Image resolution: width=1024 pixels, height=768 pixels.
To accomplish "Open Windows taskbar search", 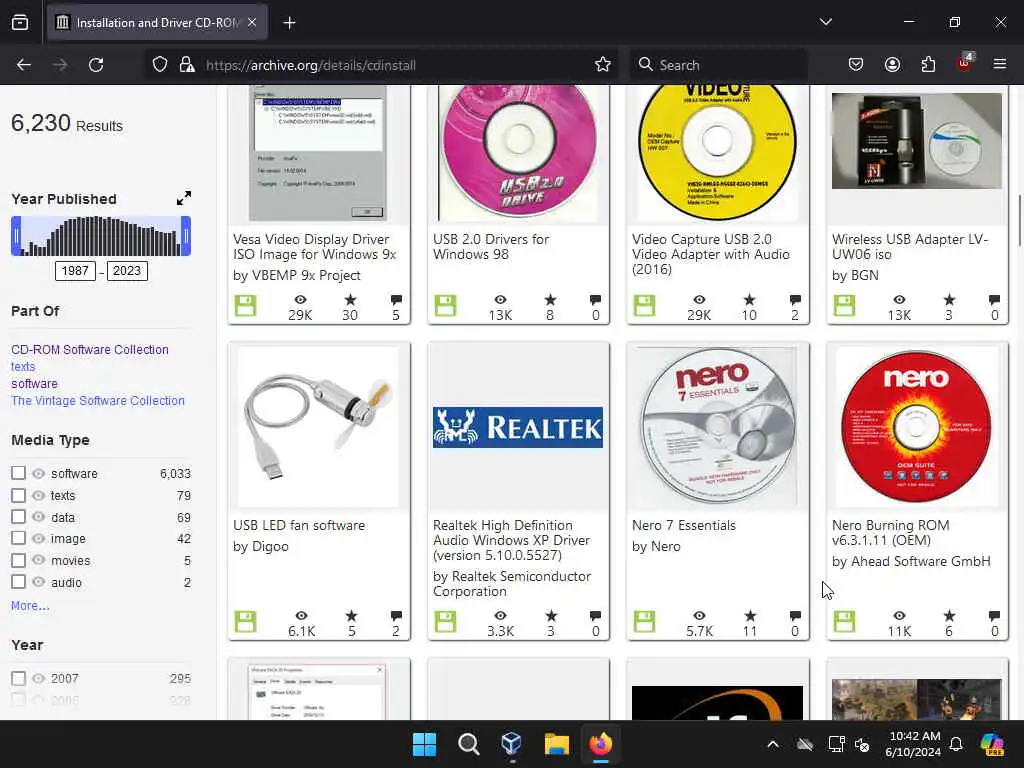I will 468,744.
